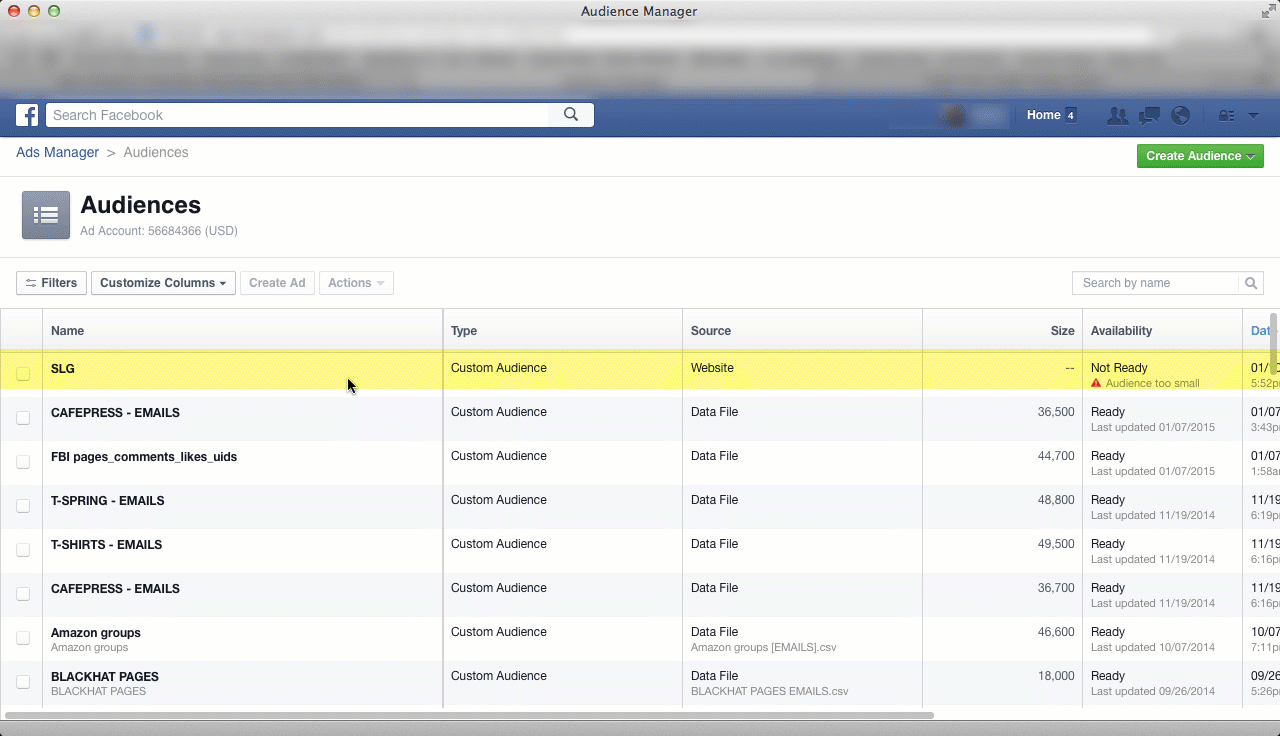1280x736 pixels.
Task: Open the Messages chat icon
Action: coord(1149,115)
